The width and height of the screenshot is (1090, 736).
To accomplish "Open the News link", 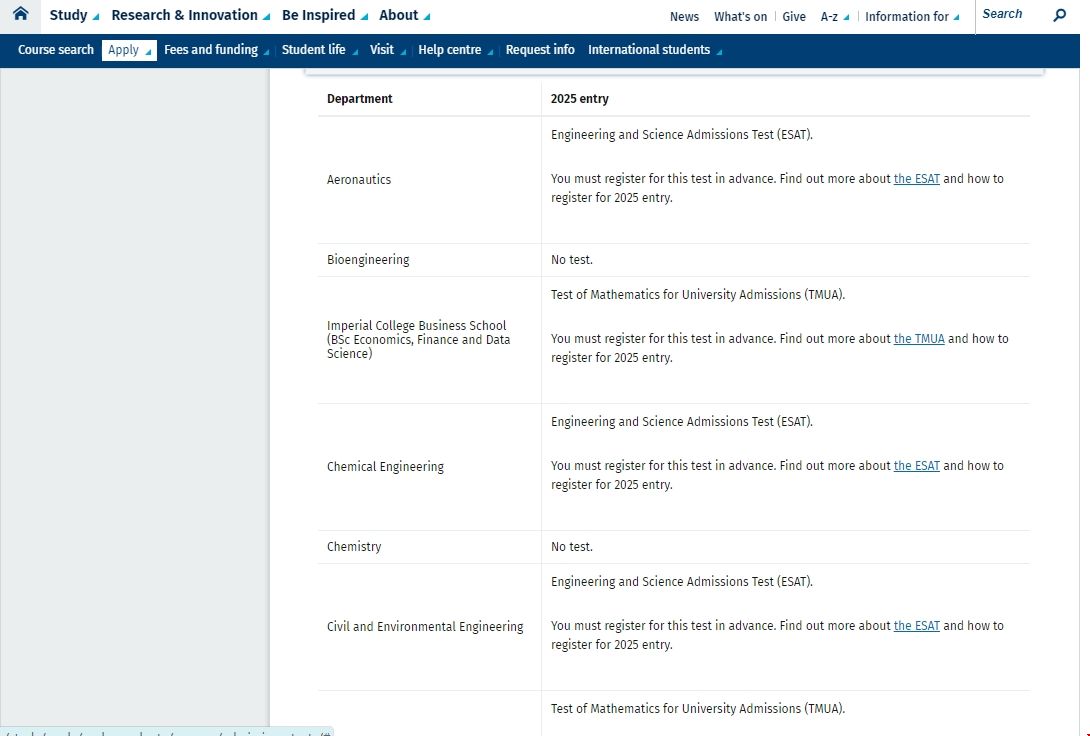I will [x=684, y=16].
